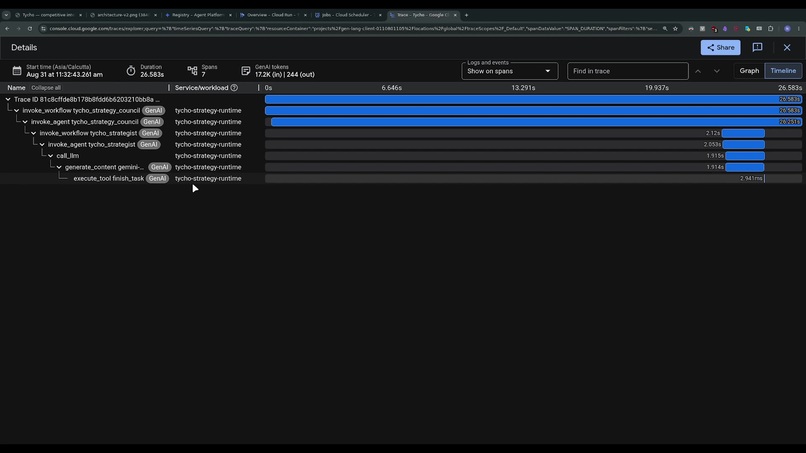
Task: Click the Service/workload column header
Action: tap(202, 88)
